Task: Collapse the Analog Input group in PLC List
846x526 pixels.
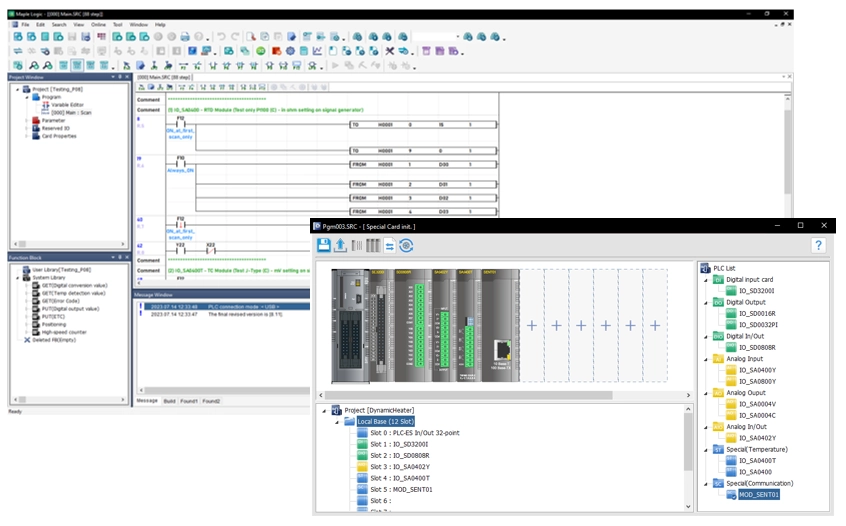Action: 706,359
